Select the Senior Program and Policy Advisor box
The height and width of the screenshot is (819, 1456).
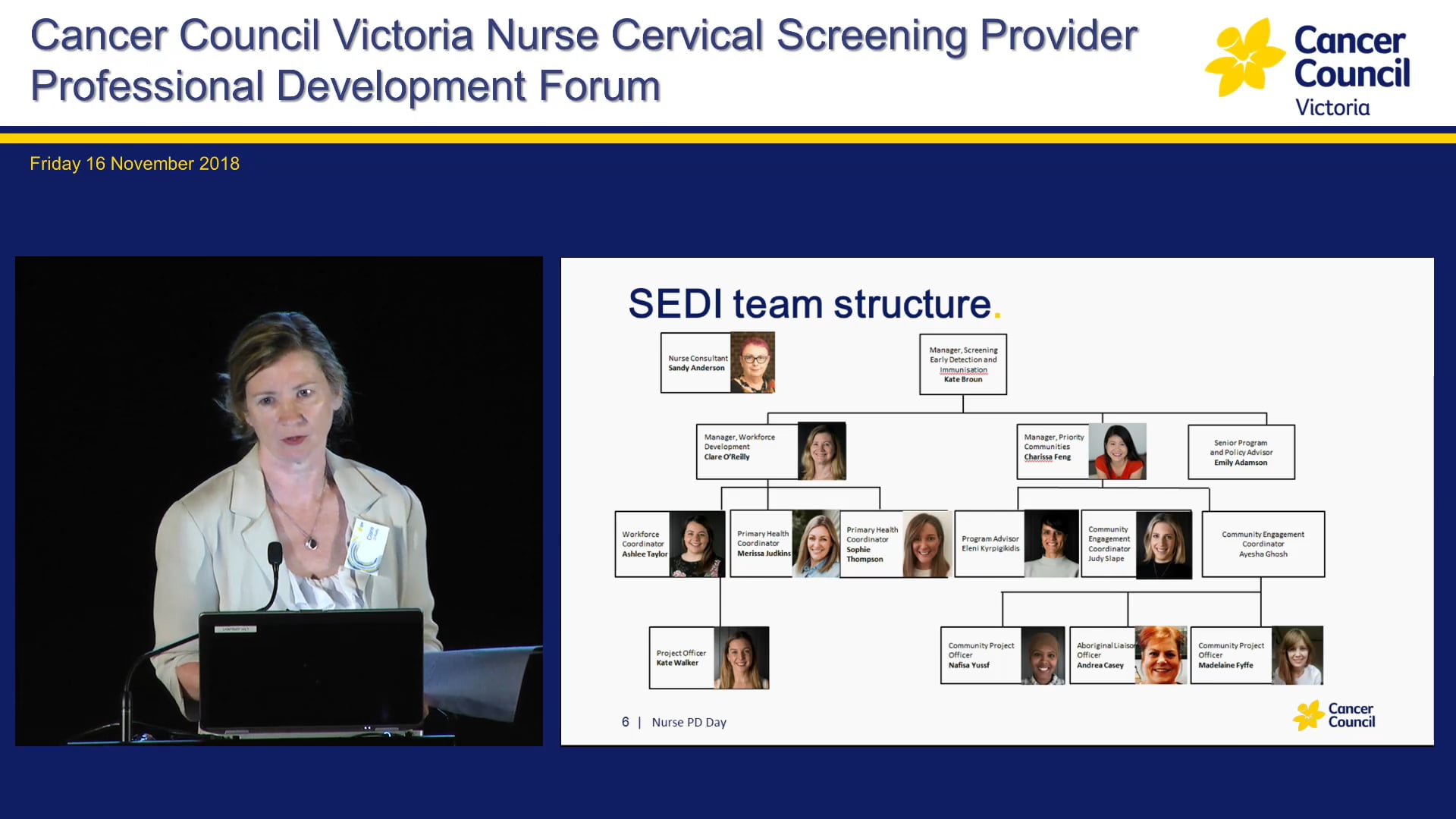(1241, 452)
